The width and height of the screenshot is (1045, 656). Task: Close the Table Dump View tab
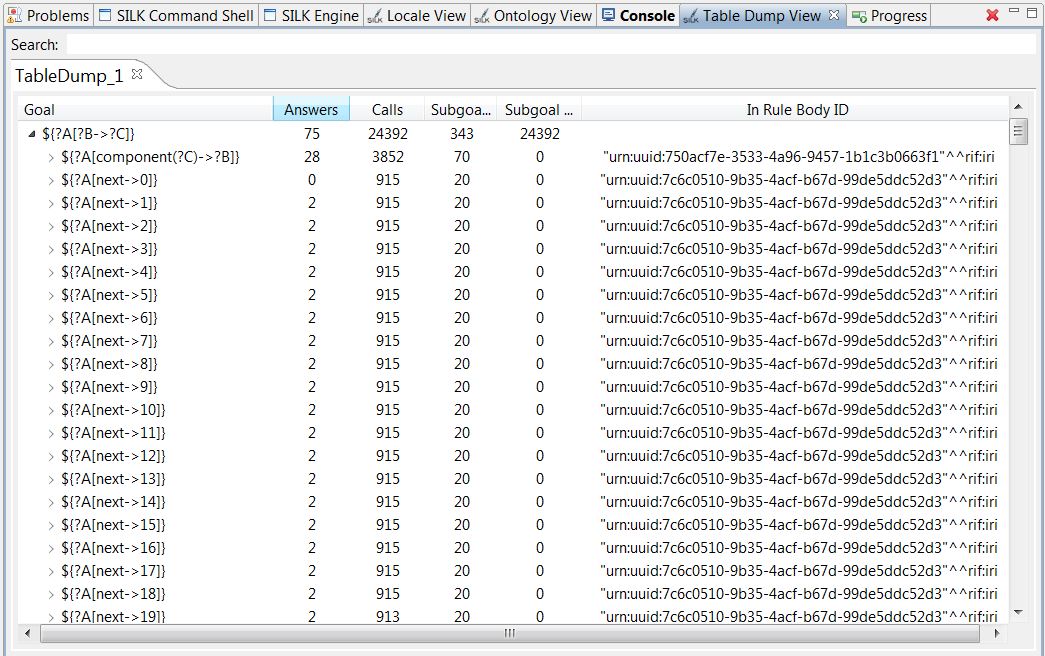click(834, 16)
